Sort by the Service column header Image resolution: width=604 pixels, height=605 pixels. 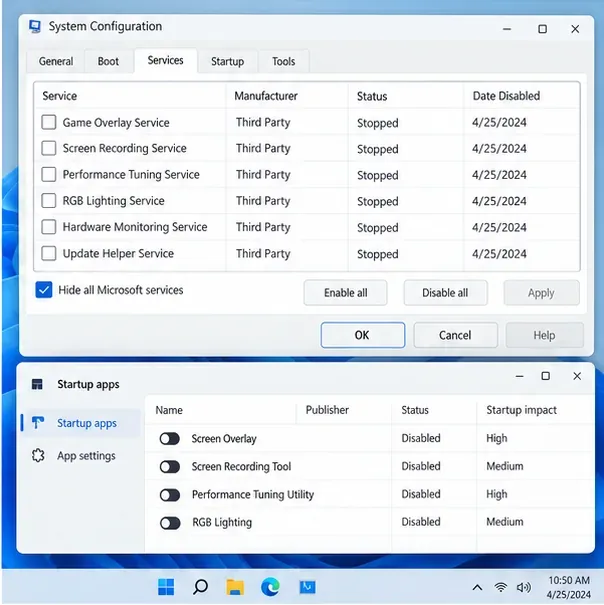point(60,96)
